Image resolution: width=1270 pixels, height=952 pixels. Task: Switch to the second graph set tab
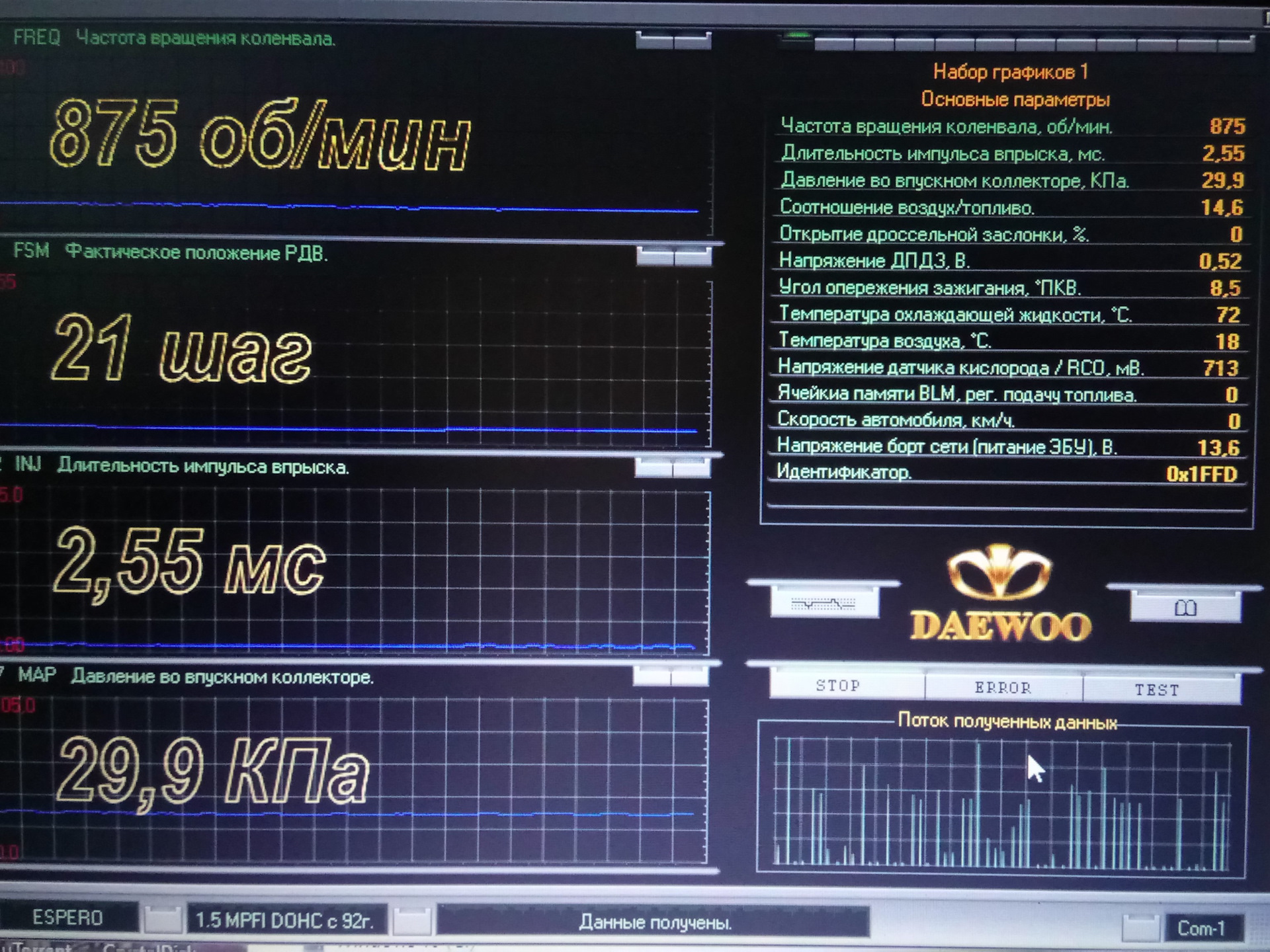(x=835, y=44)
